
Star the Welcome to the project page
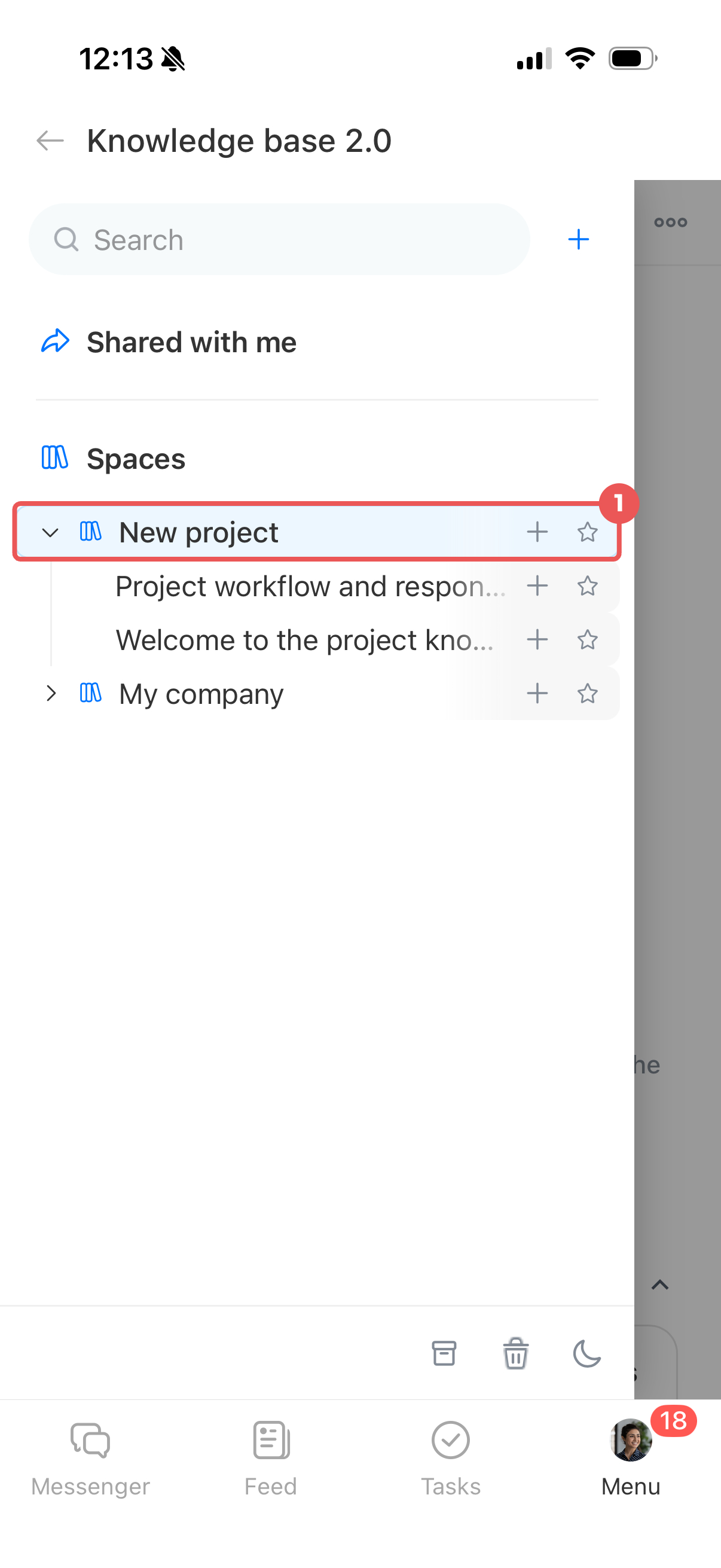(x=587, y=640)
